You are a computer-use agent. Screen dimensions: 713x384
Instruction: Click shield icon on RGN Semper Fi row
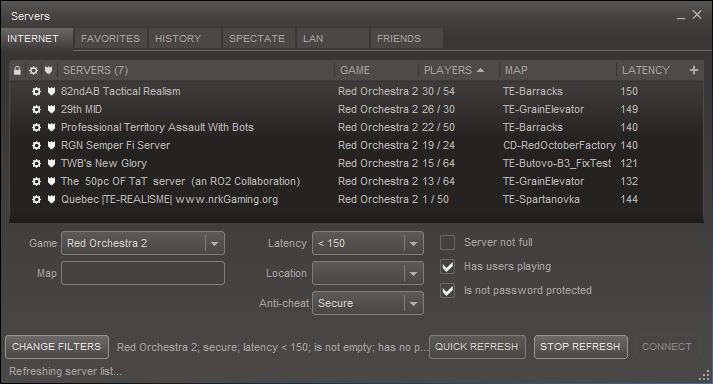[x=51, y=146]
